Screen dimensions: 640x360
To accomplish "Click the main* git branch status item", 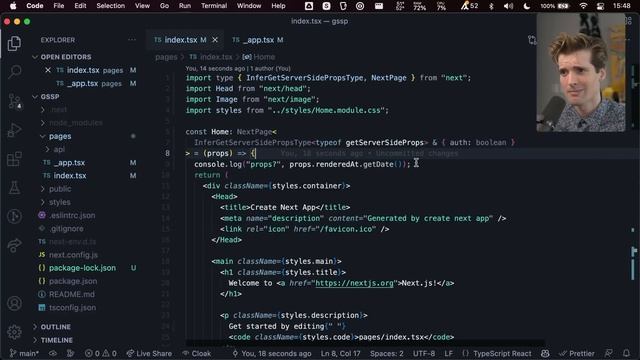I will pyautogui.click(x=24, y=353).
